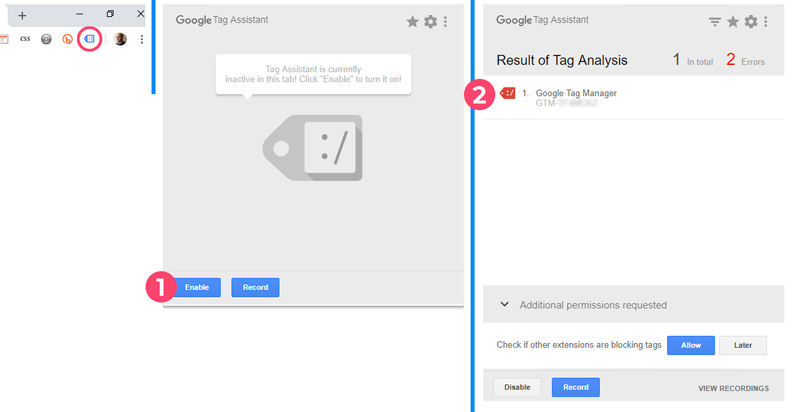Click Record in the inactive Tag Assistant panel
Screen dimensions: 792x412
[255, 287]
